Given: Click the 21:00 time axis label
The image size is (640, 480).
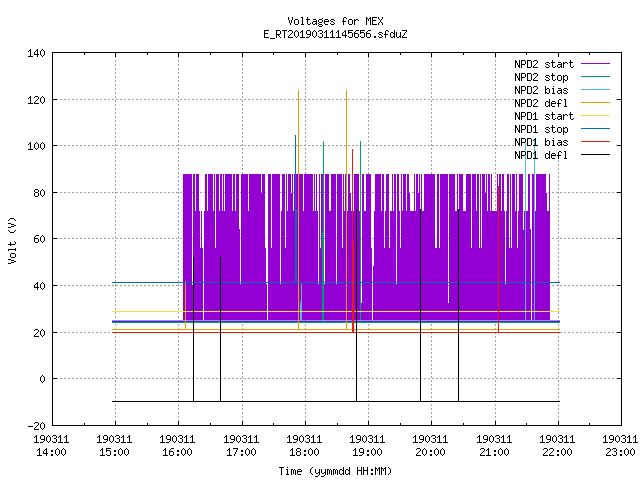Looking at the screenshot, I should coord(494,452).
